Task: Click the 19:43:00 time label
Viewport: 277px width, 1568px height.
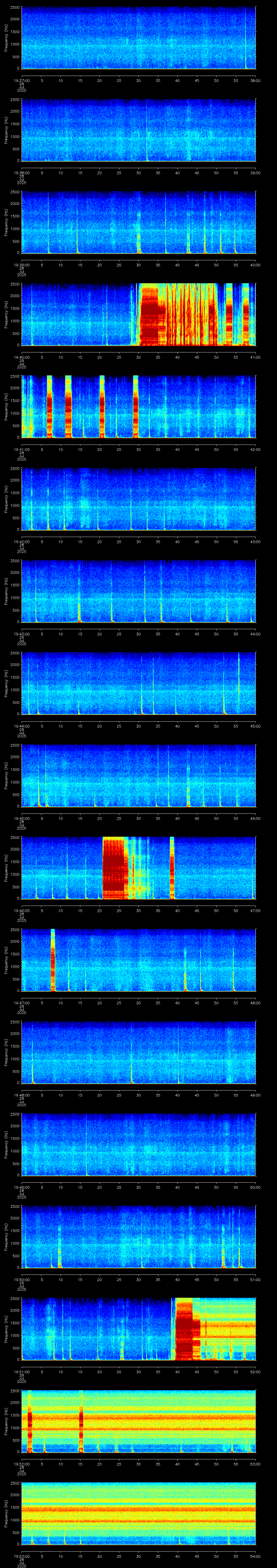Action: [21, 634]
